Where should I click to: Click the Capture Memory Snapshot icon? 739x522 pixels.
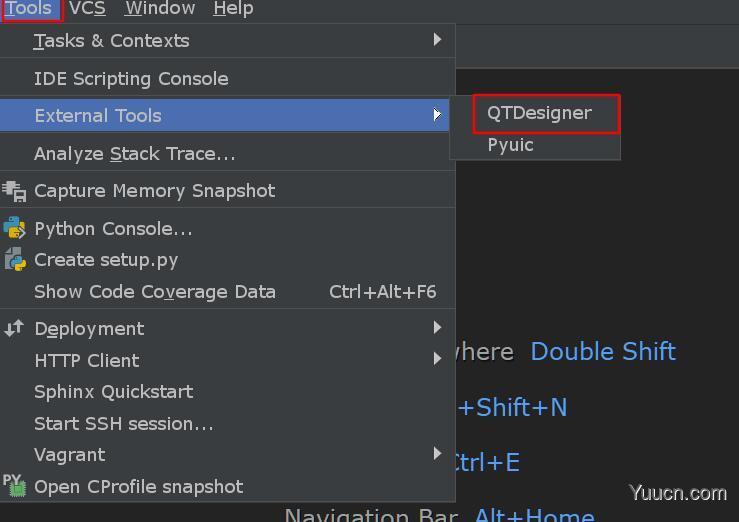click(x=14, y=191)
